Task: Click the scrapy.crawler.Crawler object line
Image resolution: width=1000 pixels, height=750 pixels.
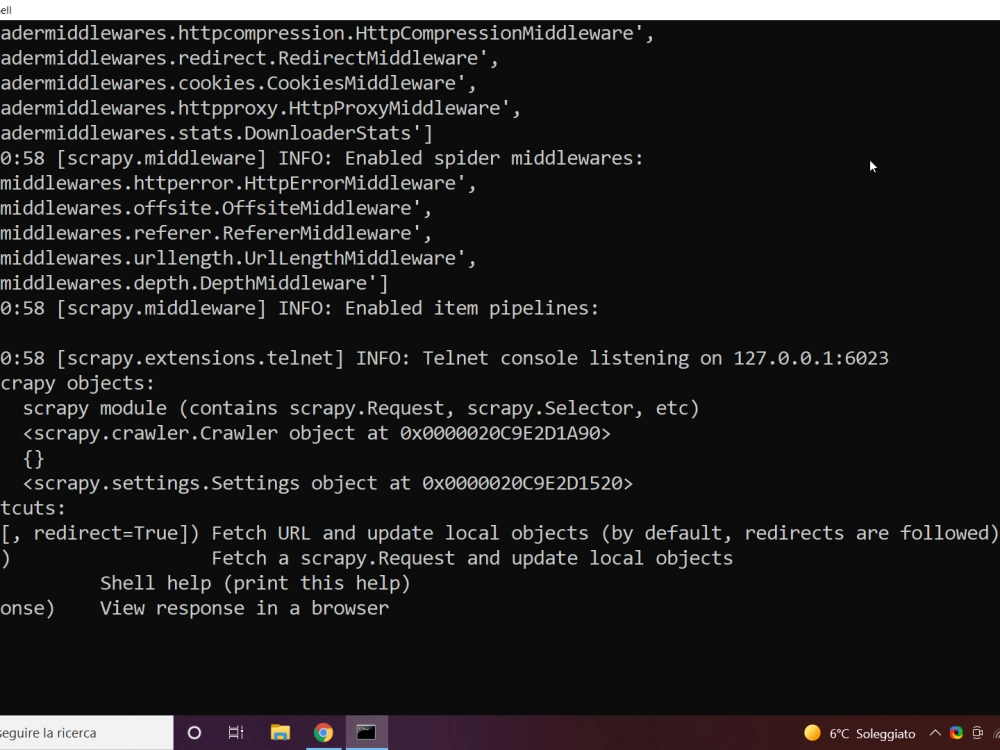Action: pyautogui.click(x=317, y=433)
